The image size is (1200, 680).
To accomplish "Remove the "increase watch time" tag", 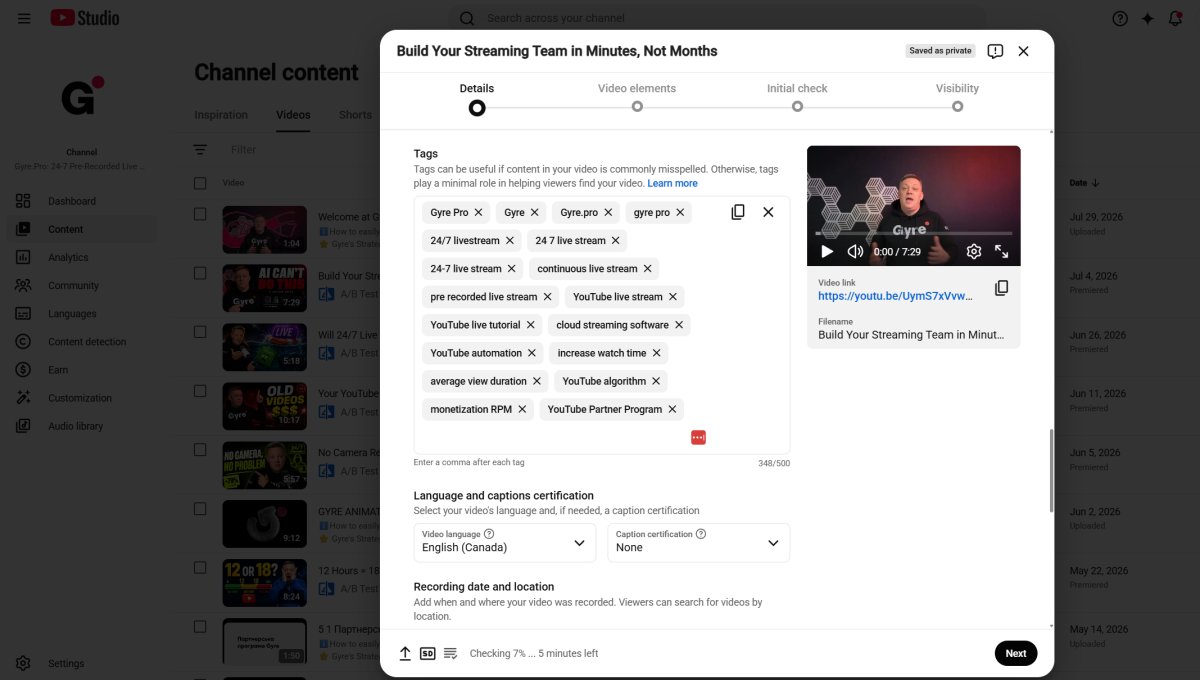I will click(x=657, y=353).
